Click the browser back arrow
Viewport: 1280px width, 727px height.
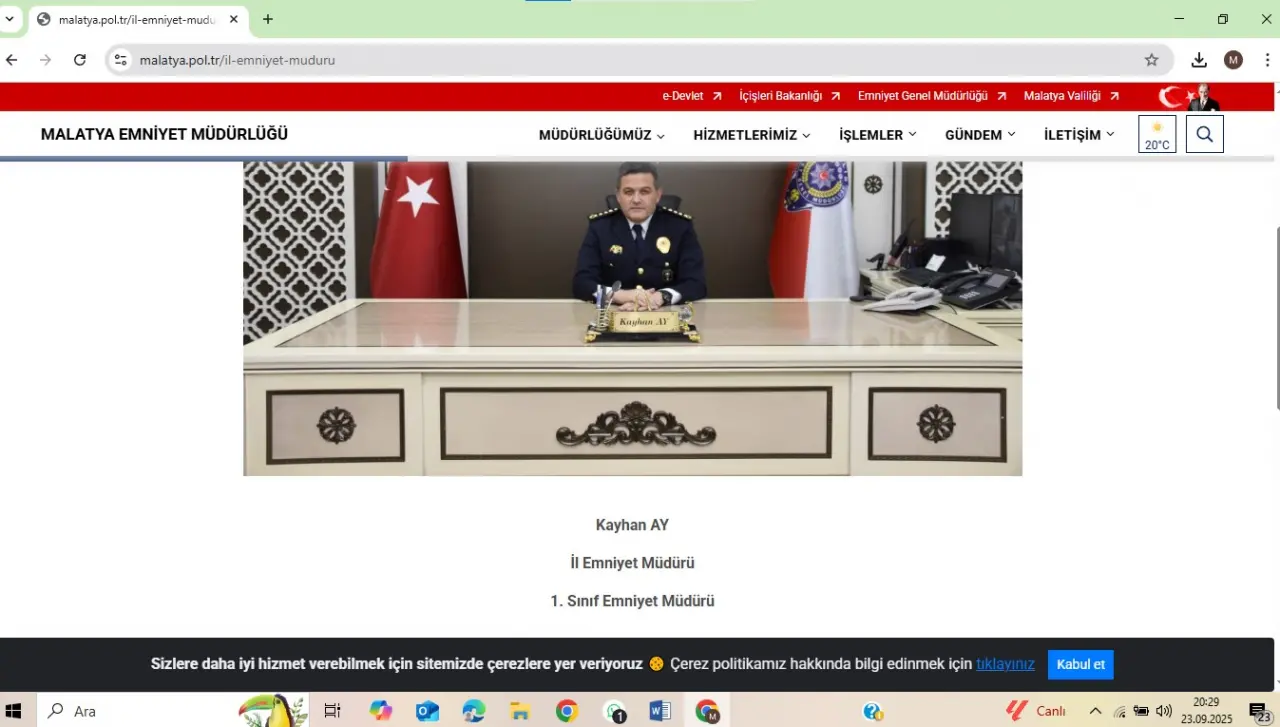(x=12, y=60)
